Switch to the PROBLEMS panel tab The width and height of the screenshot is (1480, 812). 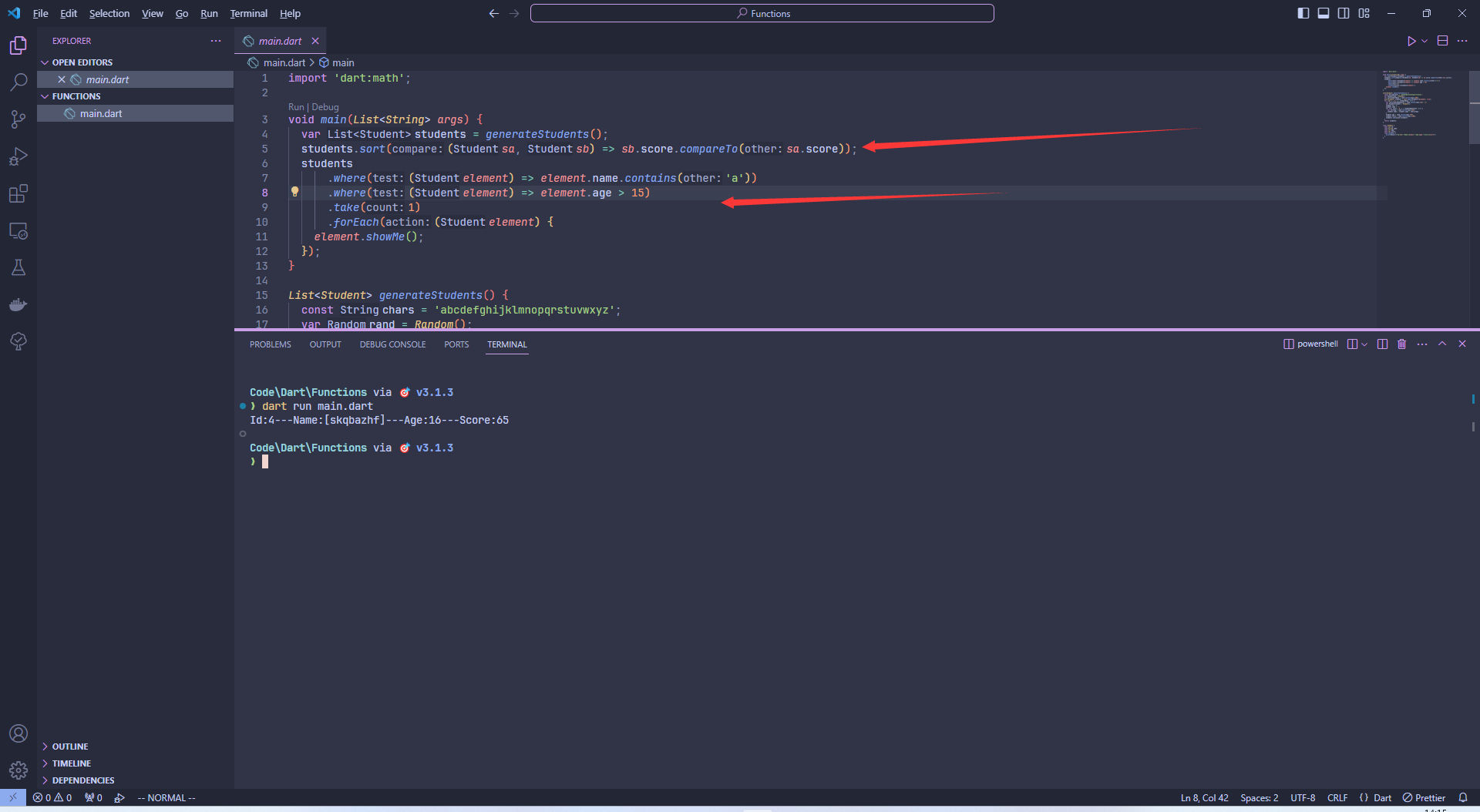(x=271, y=344)
